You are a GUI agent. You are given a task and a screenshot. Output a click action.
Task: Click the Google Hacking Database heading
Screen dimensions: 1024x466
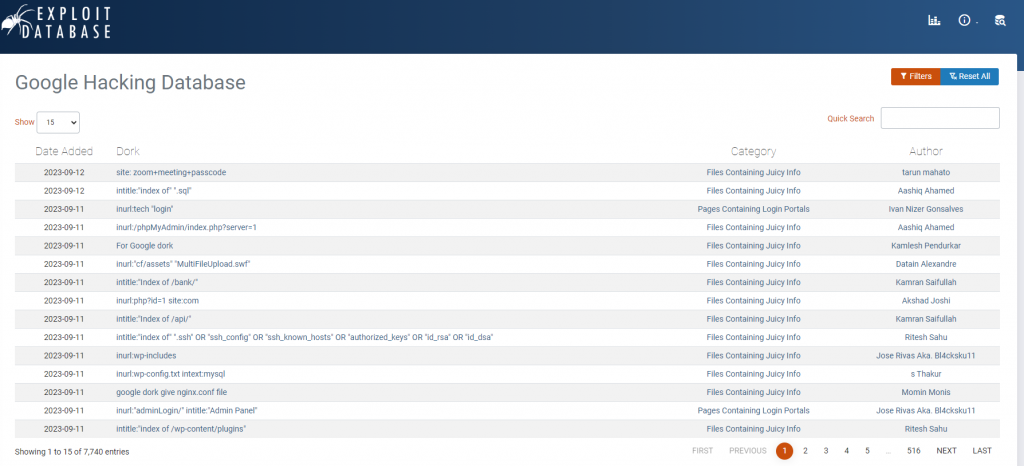point(130,82)
